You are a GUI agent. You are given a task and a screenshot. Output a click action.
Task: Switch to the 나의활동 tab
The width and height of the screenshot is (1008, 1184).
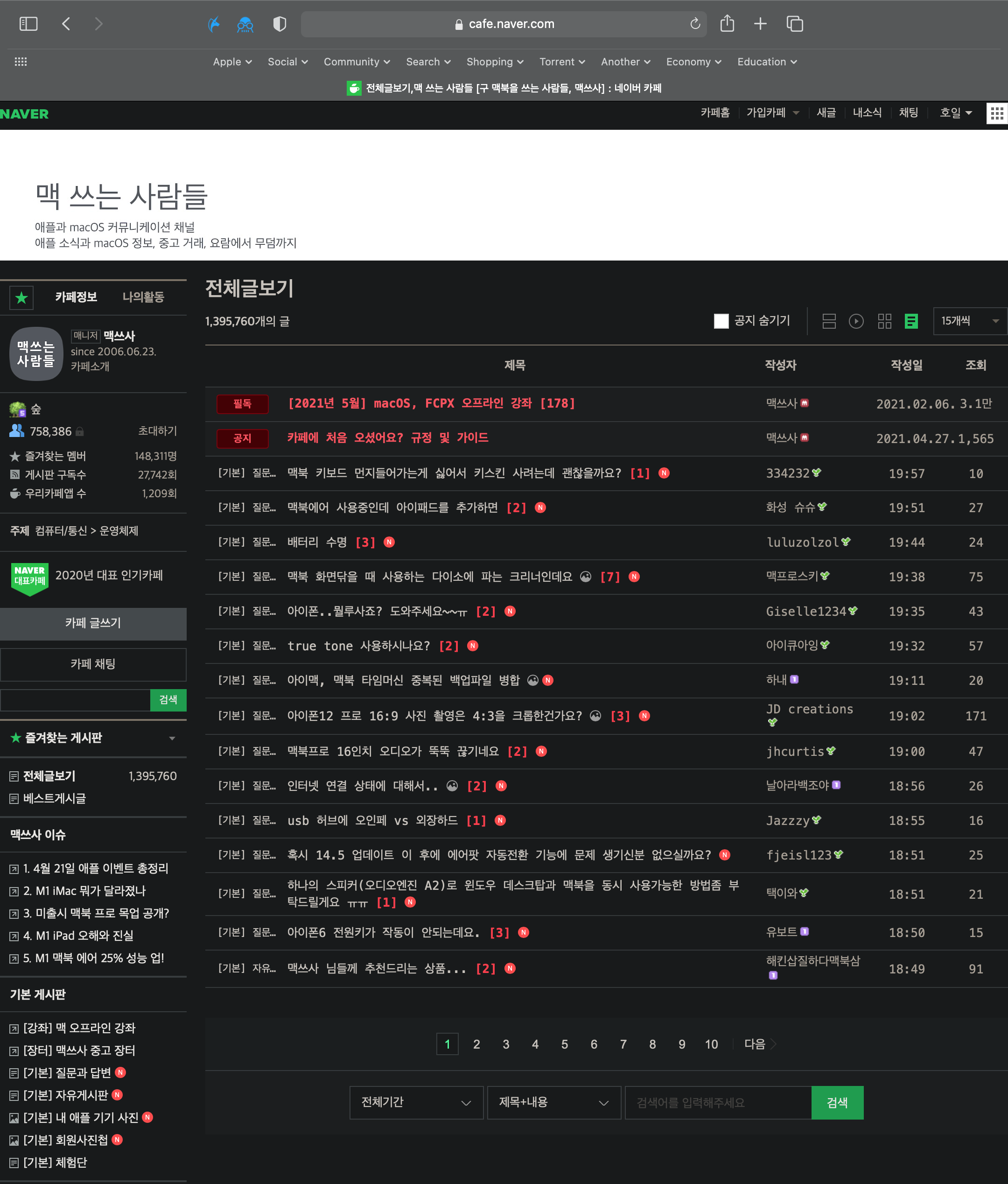(x=143, y=297)
